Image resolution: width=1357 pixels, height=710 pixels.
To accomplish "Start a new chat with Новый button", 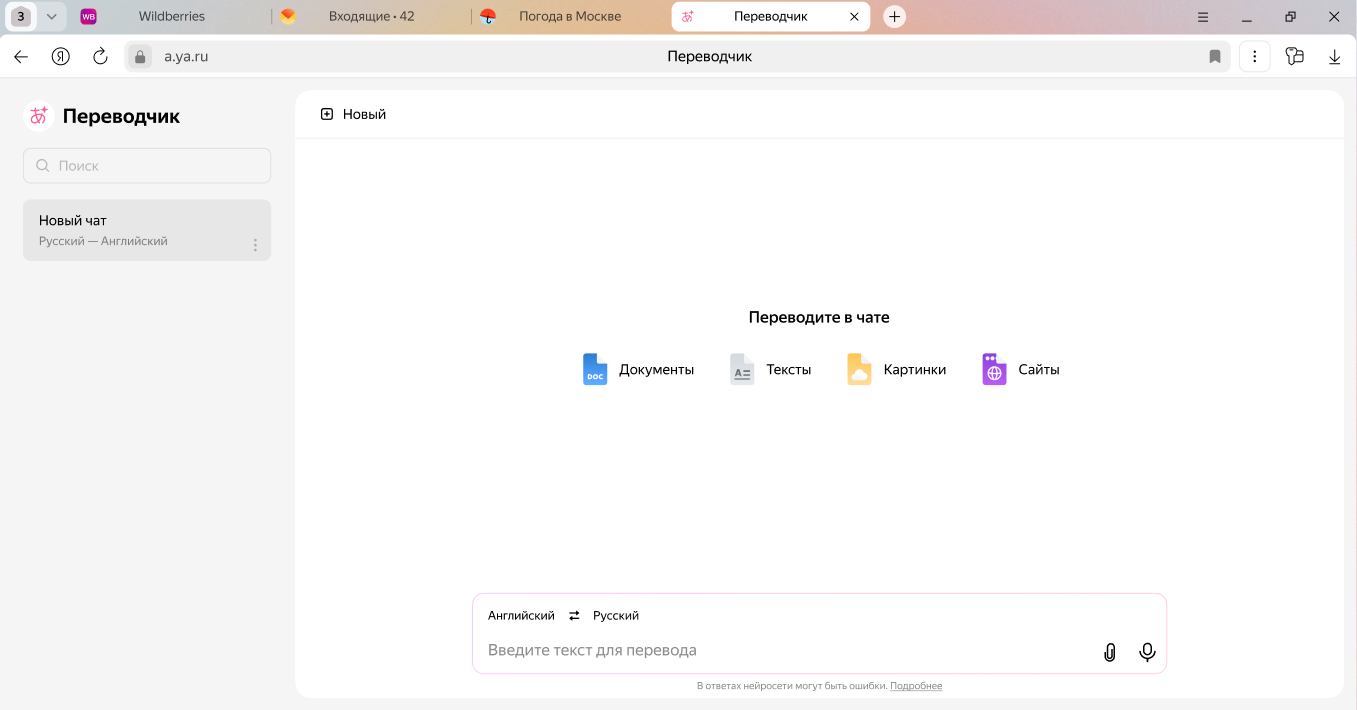I will (353, 114).
